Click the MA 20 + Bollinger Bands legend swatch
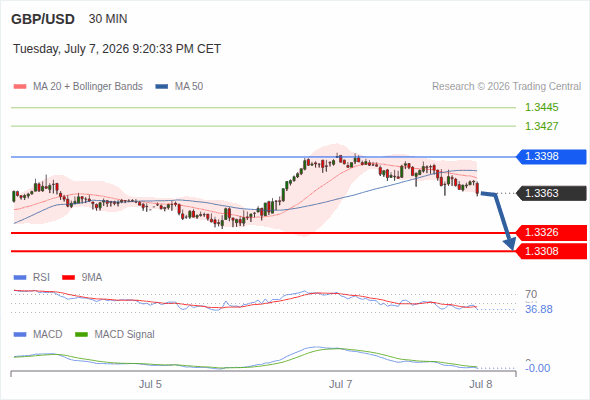590x400 pixels. (20, 87)
